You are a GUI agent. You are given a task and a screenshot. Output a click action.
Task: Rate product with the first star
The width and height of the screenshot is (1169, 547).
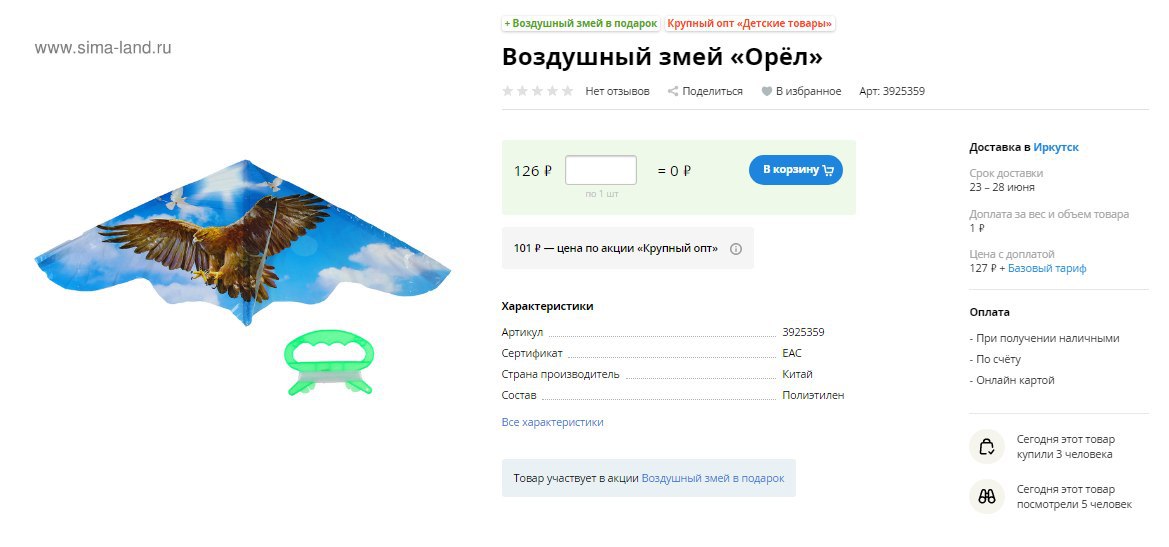pos(508,91)
